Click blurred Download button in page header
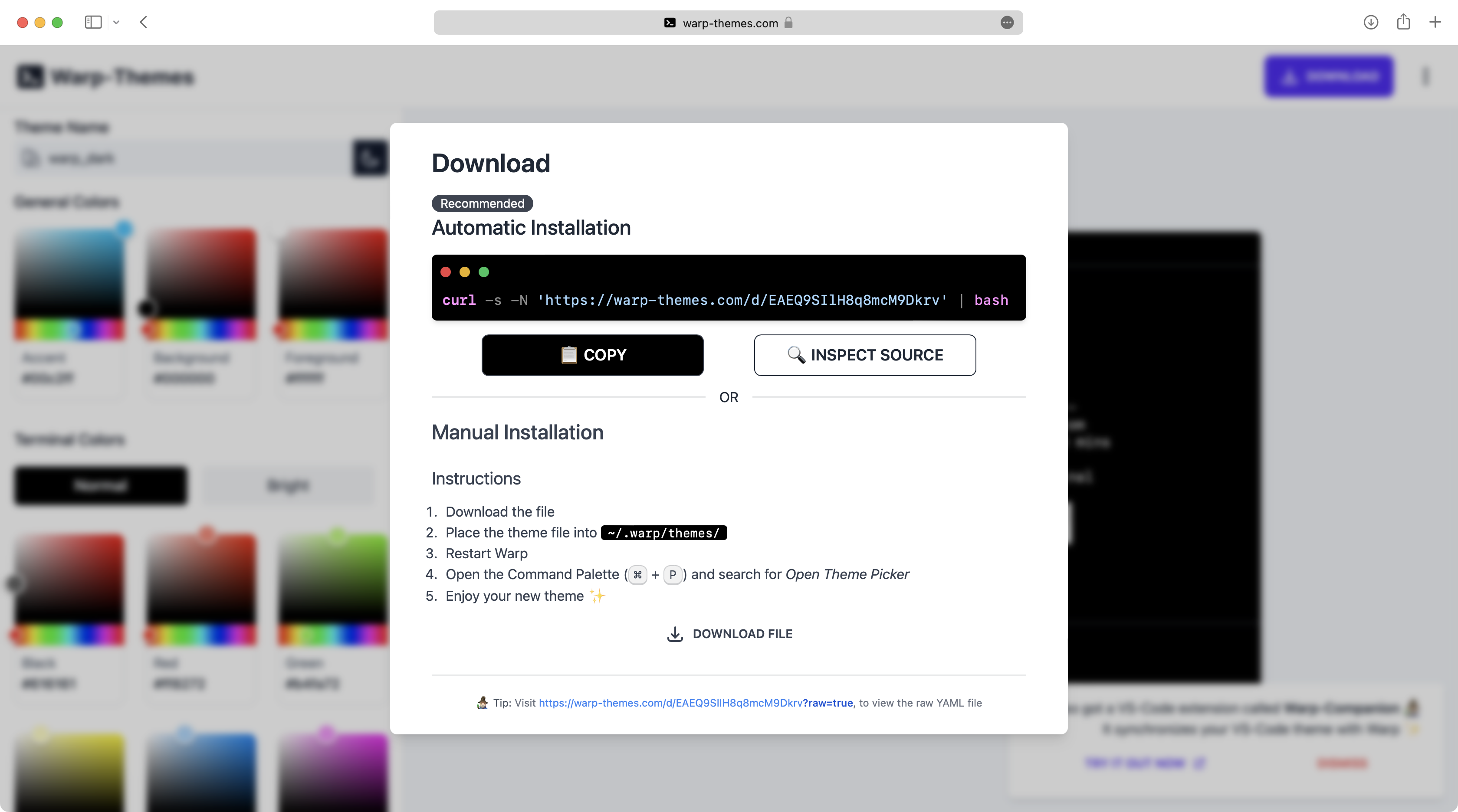Screen dimensions: 1458x812 [1329, 76]
